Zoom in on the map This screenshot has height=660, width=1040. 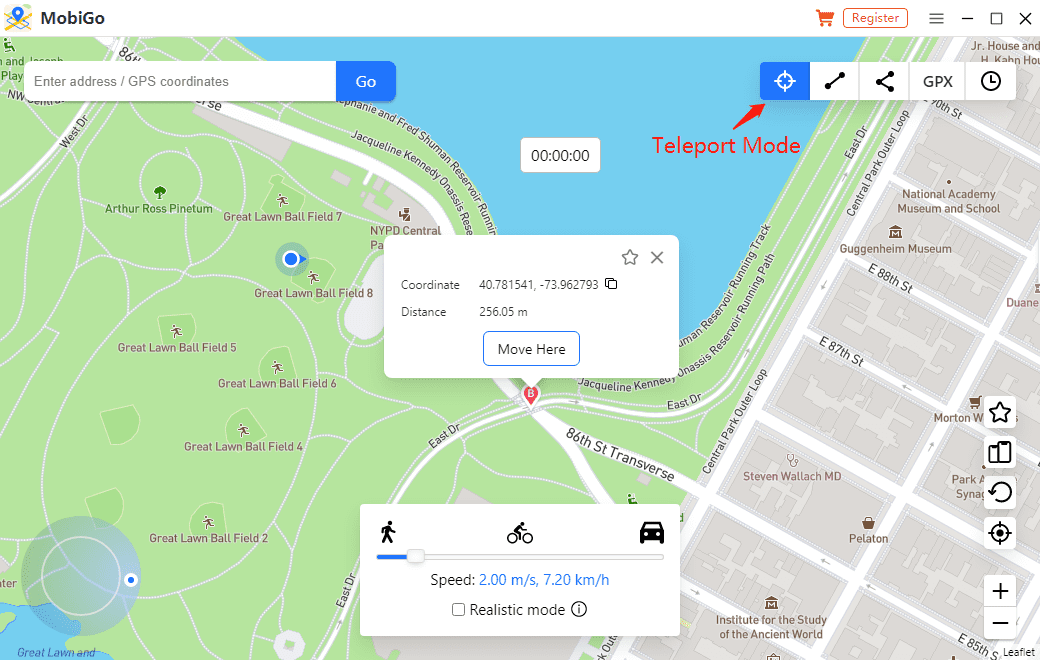coord(1000,591)
